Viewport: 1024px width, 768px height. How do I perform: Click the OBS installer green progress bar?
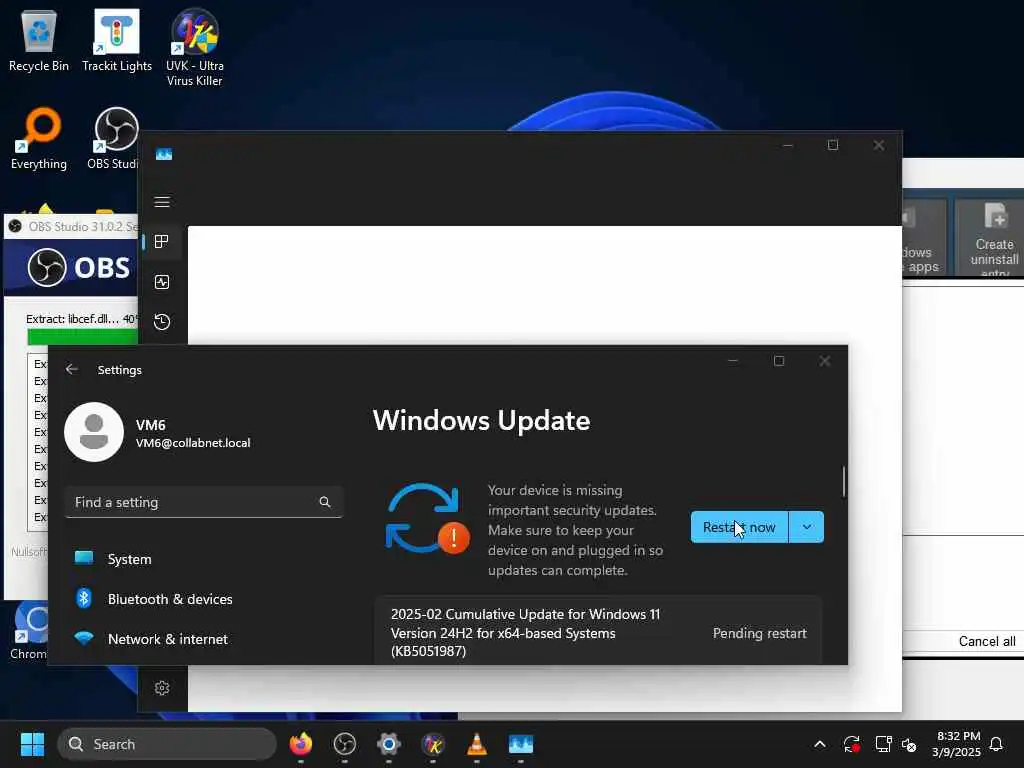[82, 336]
